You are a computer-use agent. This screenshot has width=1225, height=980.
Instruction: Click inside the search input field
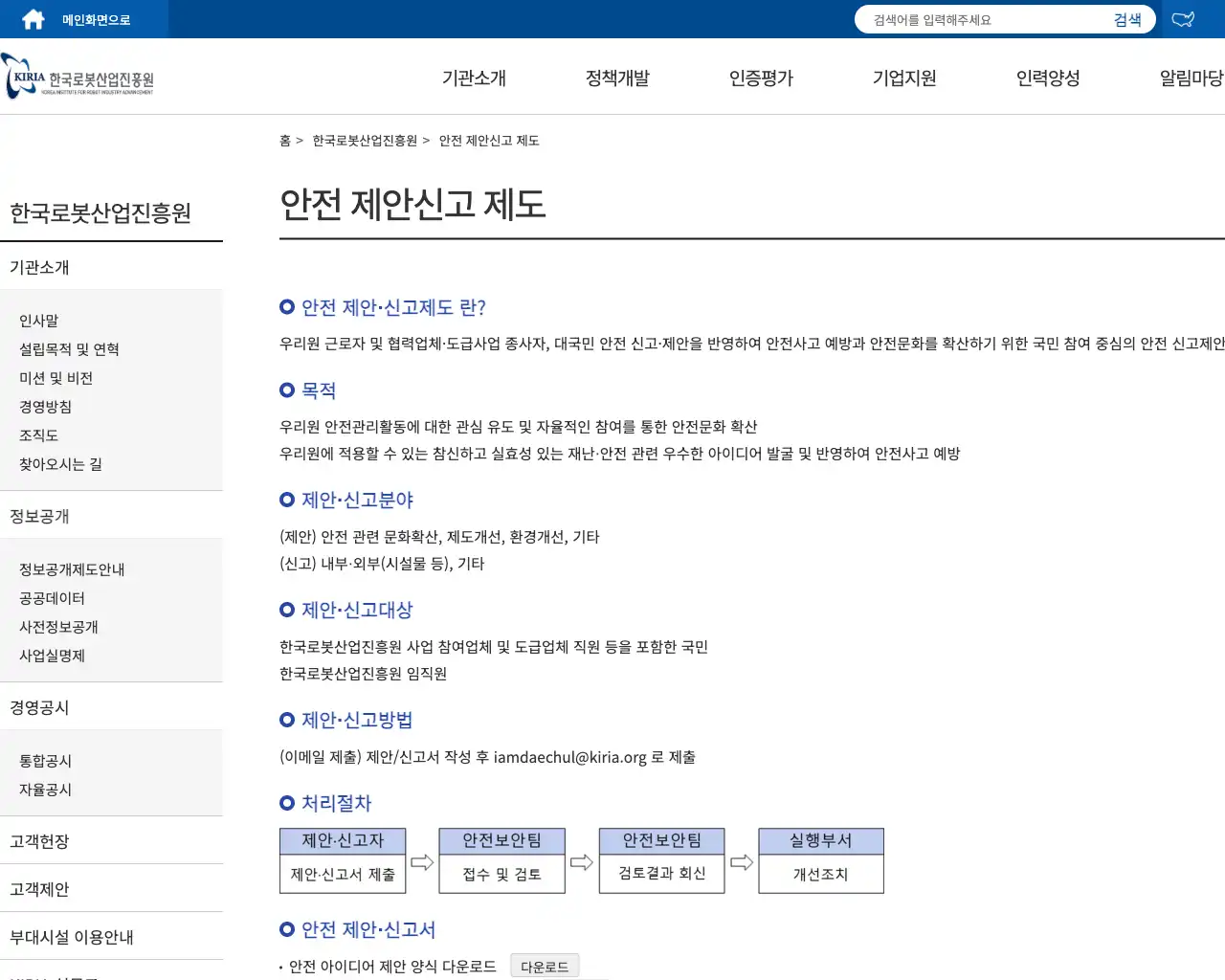coord(976,18)
